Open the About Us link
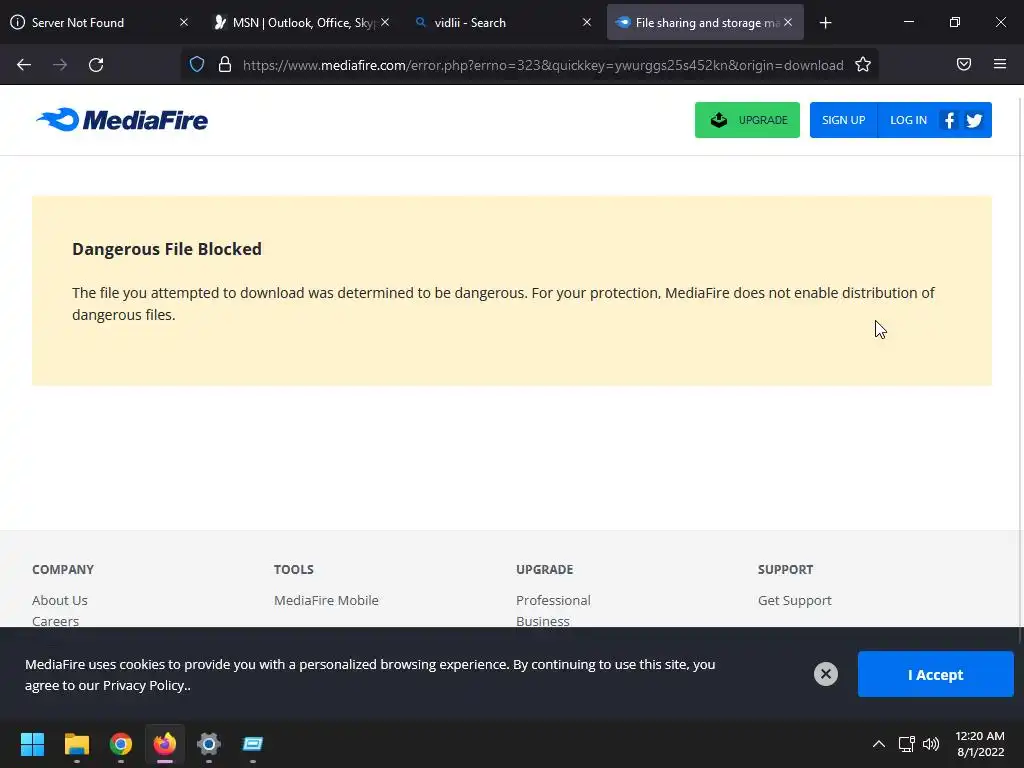The width and height of the screenshot is (1024, 768). [59, 600]
